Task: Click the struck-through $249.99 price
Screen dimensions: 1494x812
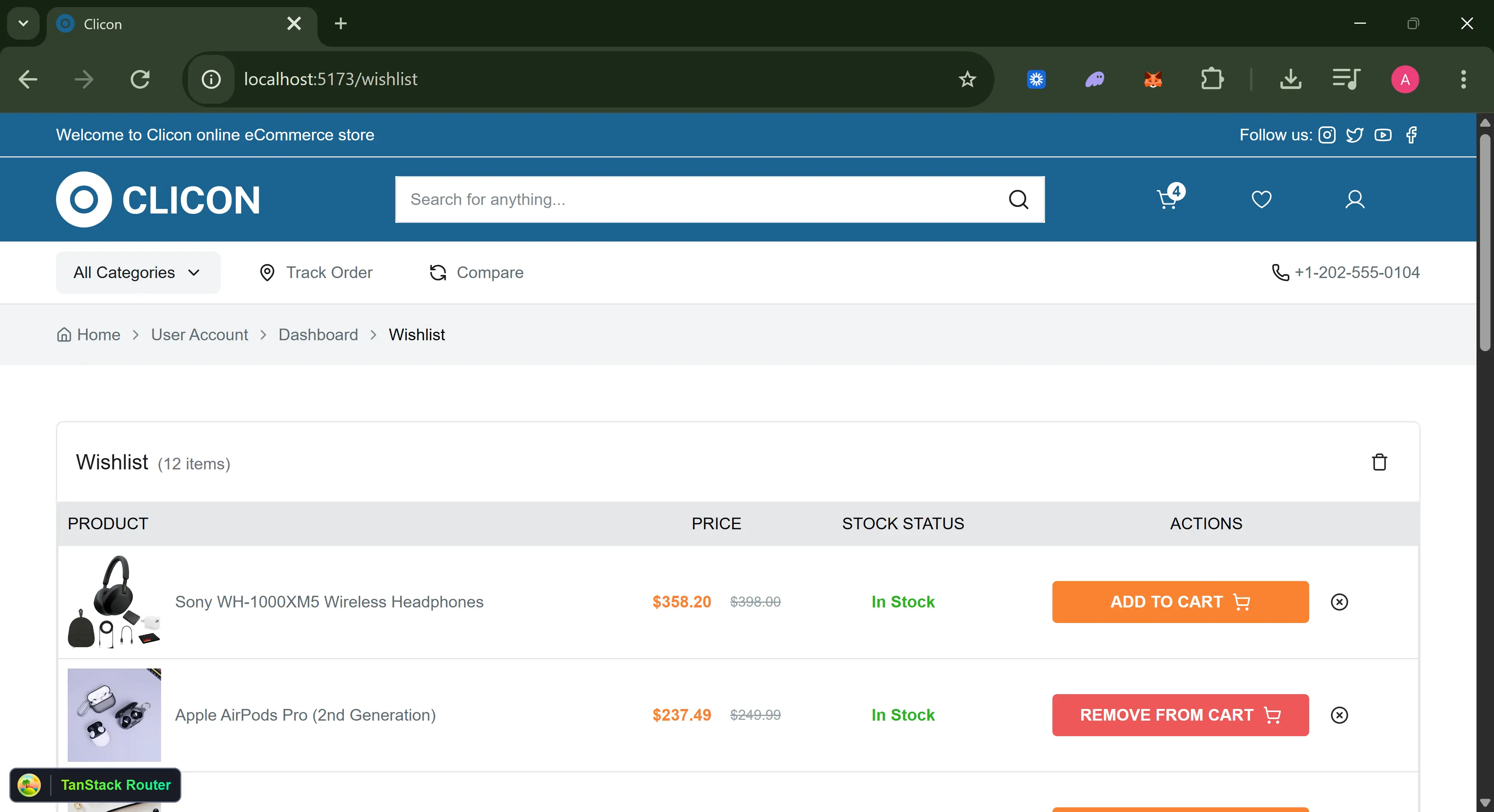Action: point(755,715)
